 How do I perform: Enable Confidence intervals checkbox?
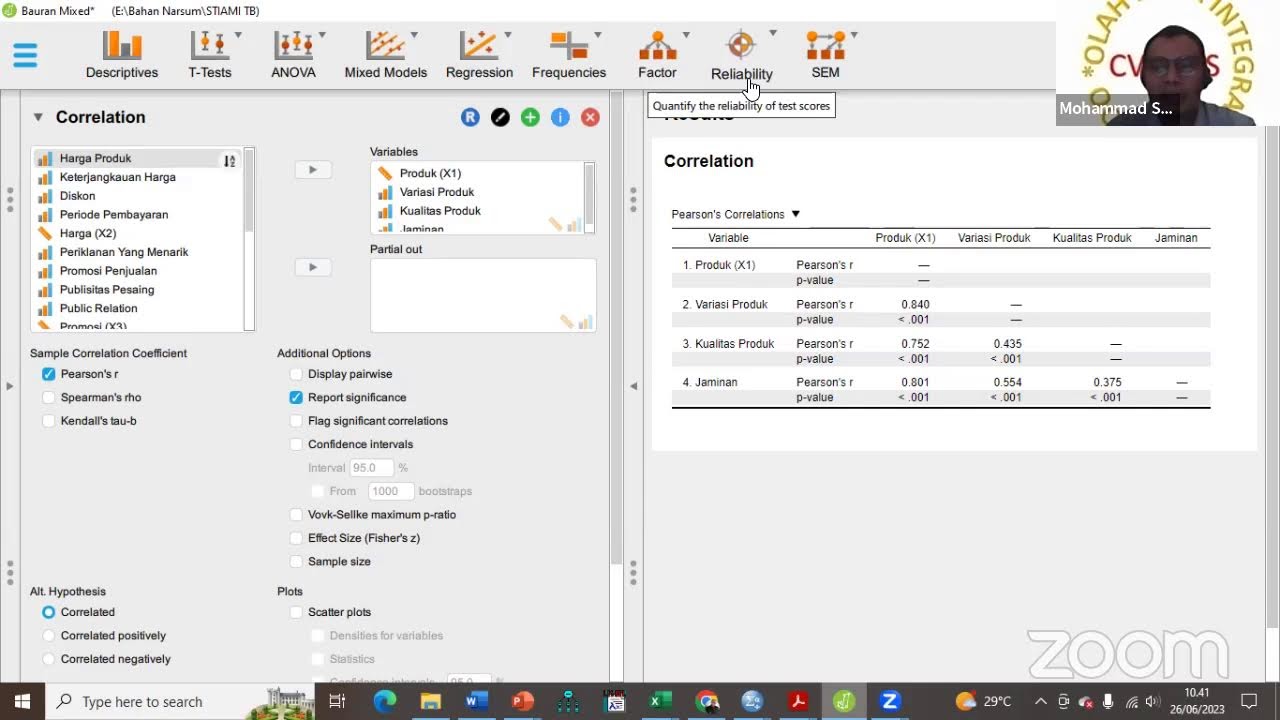pos(296,444)
